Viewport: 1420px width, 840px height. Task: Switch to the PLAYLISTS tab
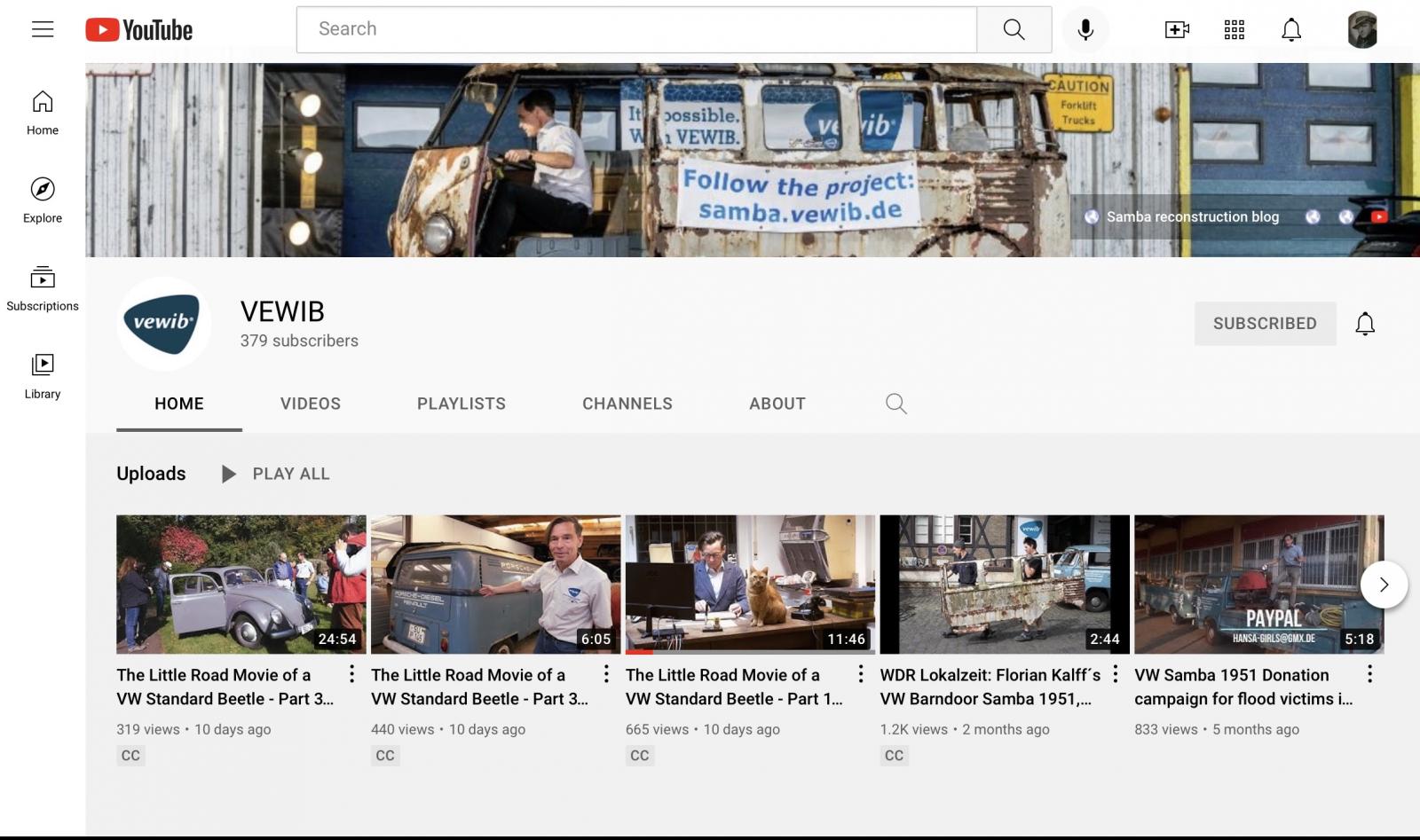pos(461,404)
